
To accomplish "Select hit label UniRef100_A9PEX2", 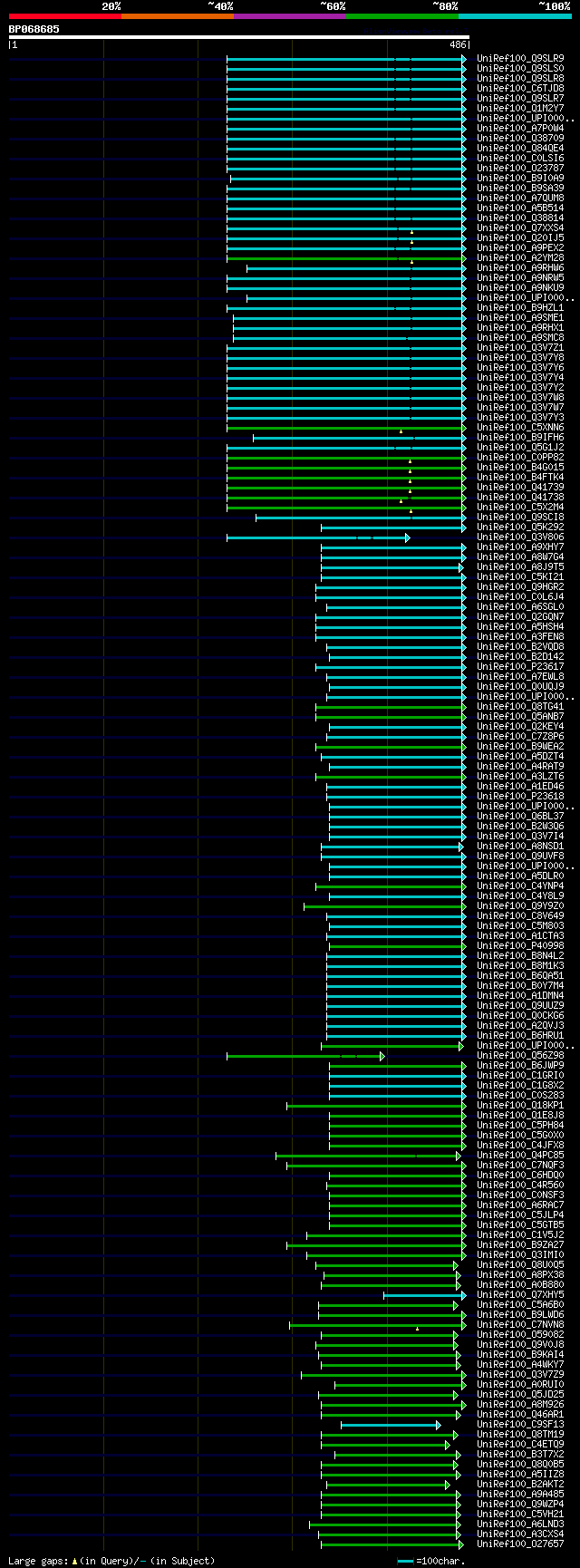I will [520, 248].
